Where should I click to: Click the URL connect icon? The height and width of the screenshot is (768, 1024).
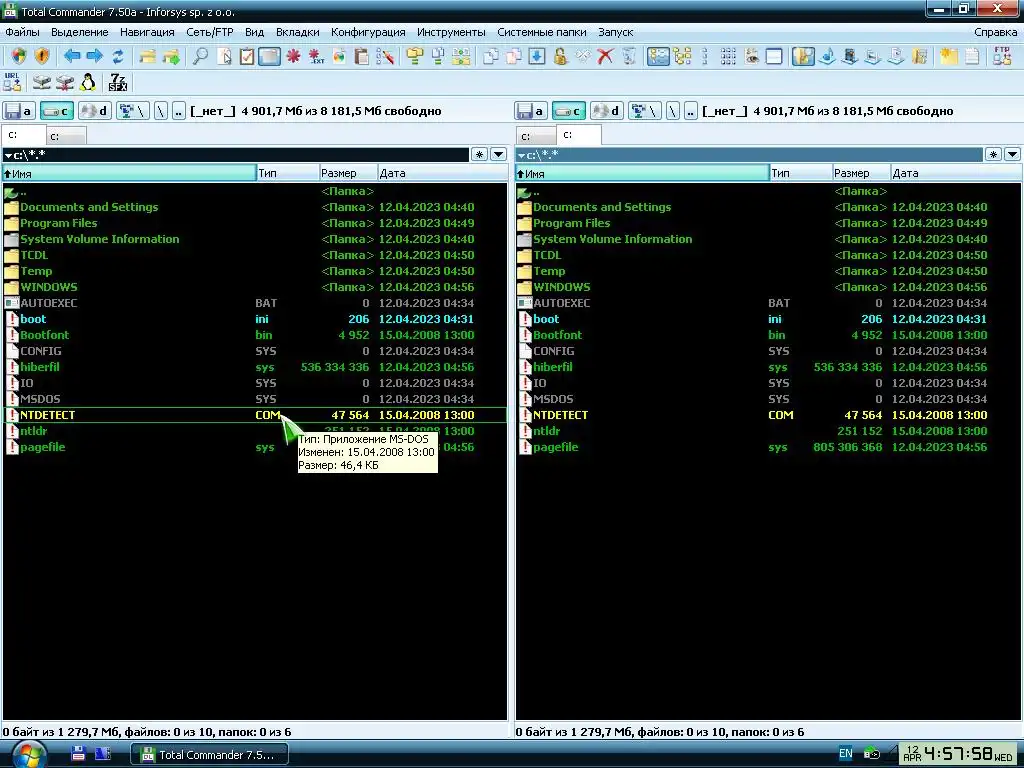(12, 82)
